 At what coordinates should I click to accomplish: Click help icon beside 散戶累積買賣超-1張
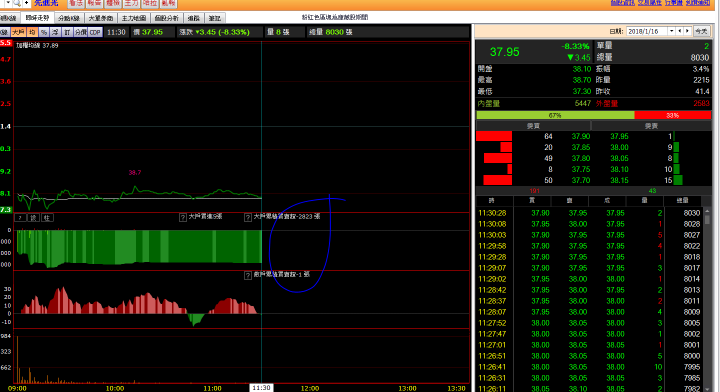point(248,275)
